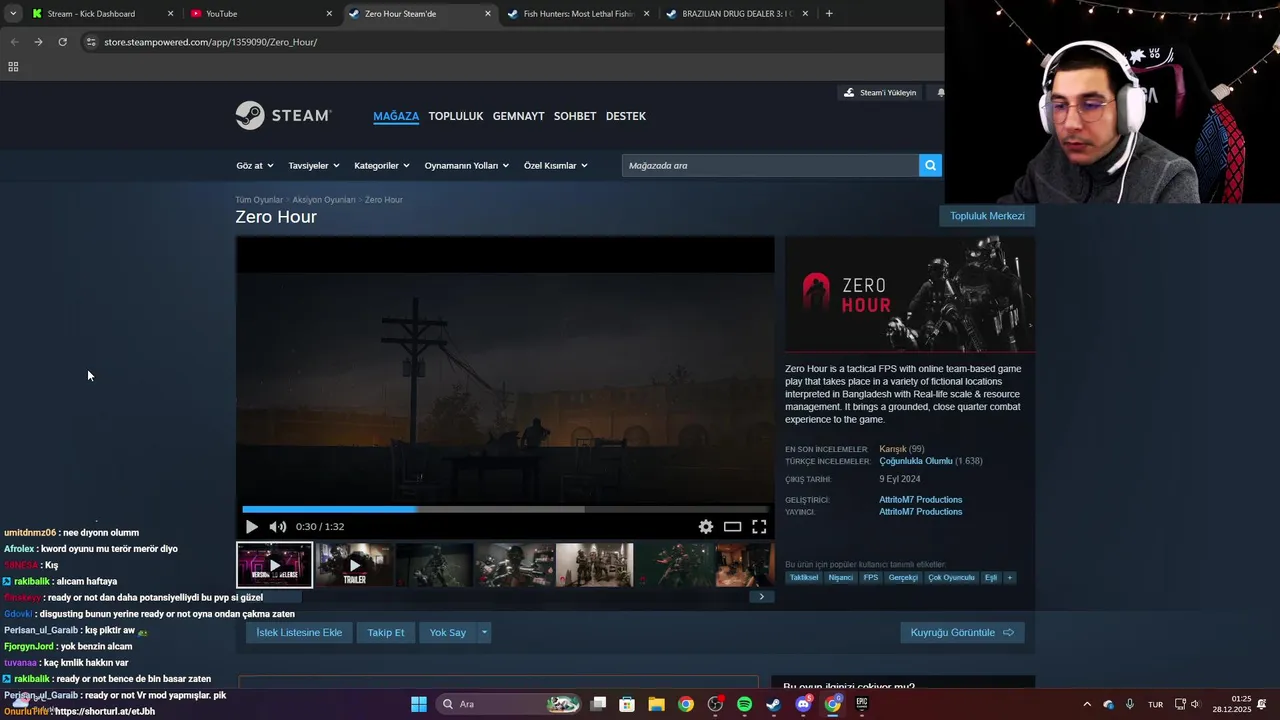Open a new browser tab with plus
This screenshot has width=1280, height=720.
829,14
